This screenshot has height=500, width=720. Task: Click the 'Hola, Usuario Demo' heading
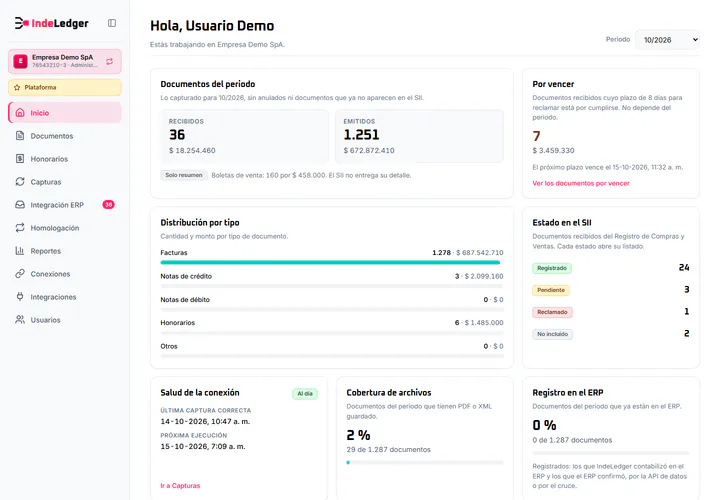(212, 26)
